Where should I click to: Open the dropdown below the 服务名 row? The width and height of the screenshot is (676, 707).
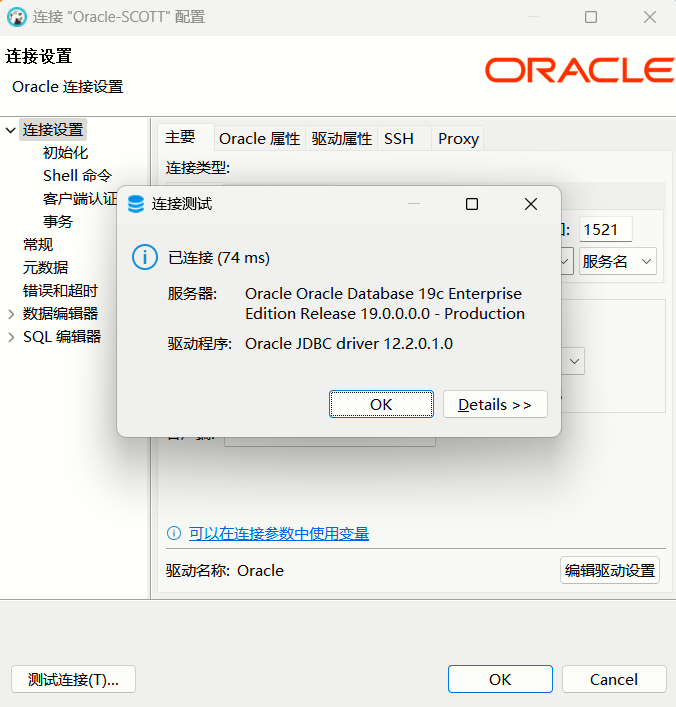[574, 361]
